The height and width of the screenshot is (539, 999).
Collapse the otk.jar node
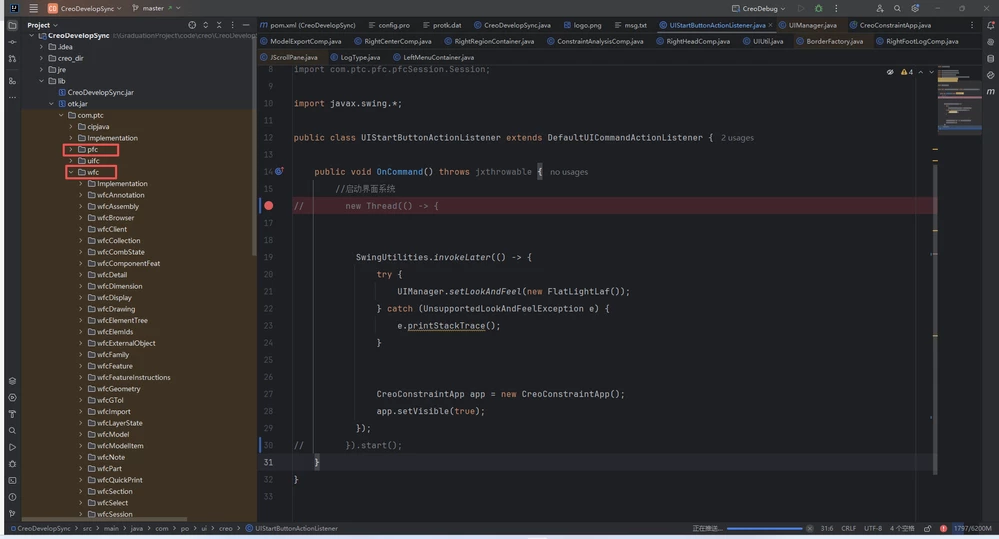pyautogui.click(x=52, y=103)
